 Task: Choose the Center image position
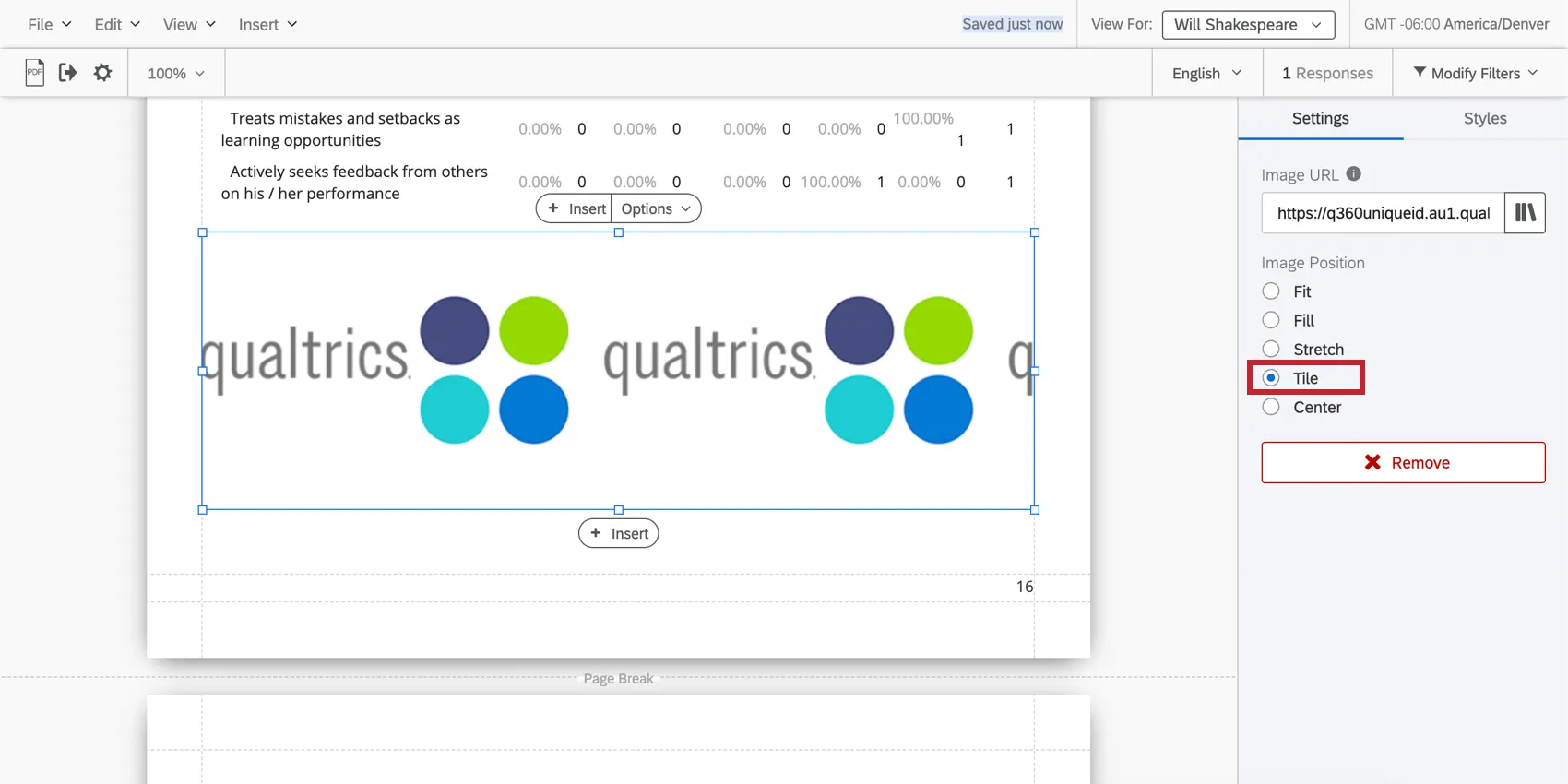[1271, 407]
